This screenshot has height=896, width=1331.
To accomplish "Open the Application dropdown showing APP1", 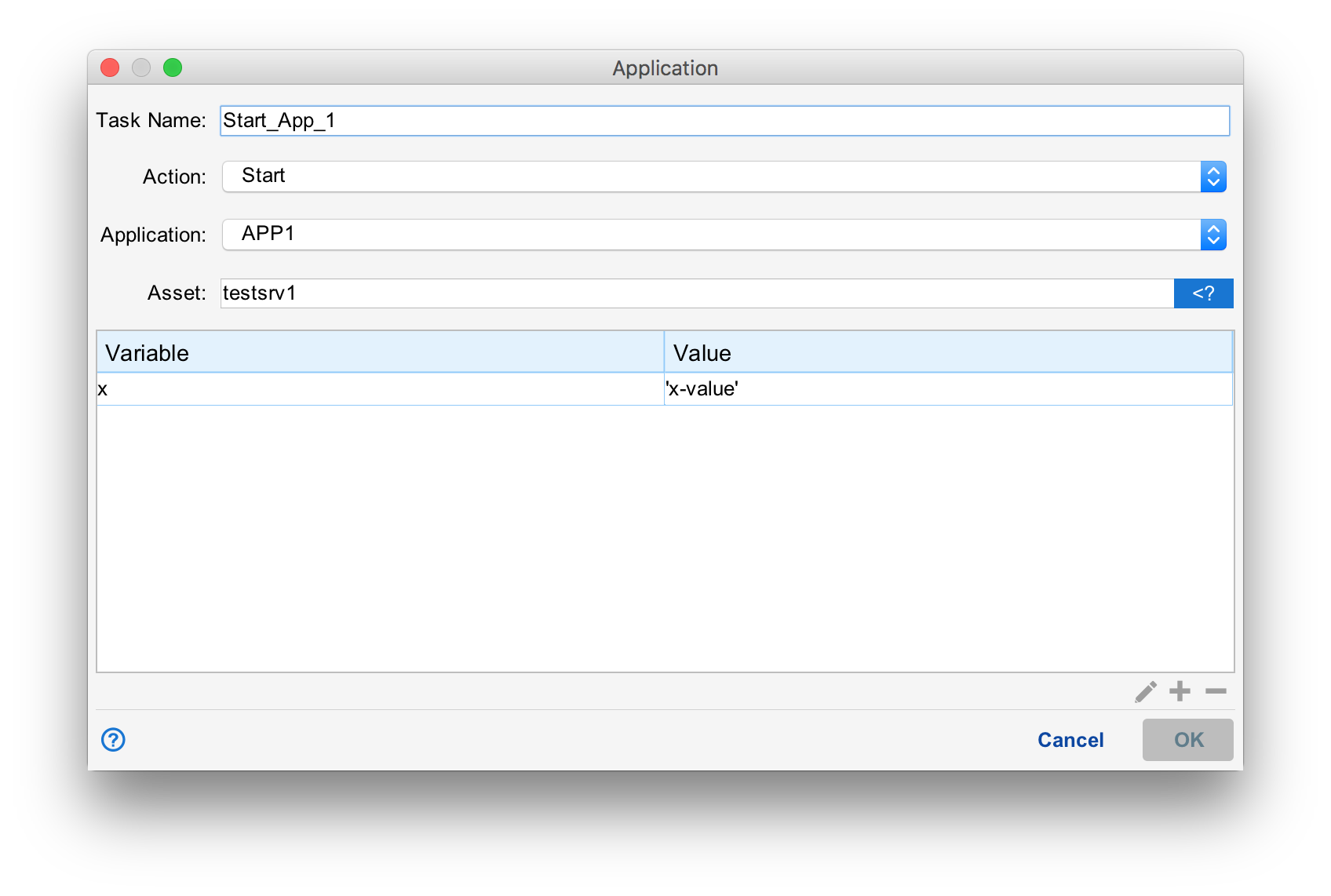I will [x=706, y=235].
